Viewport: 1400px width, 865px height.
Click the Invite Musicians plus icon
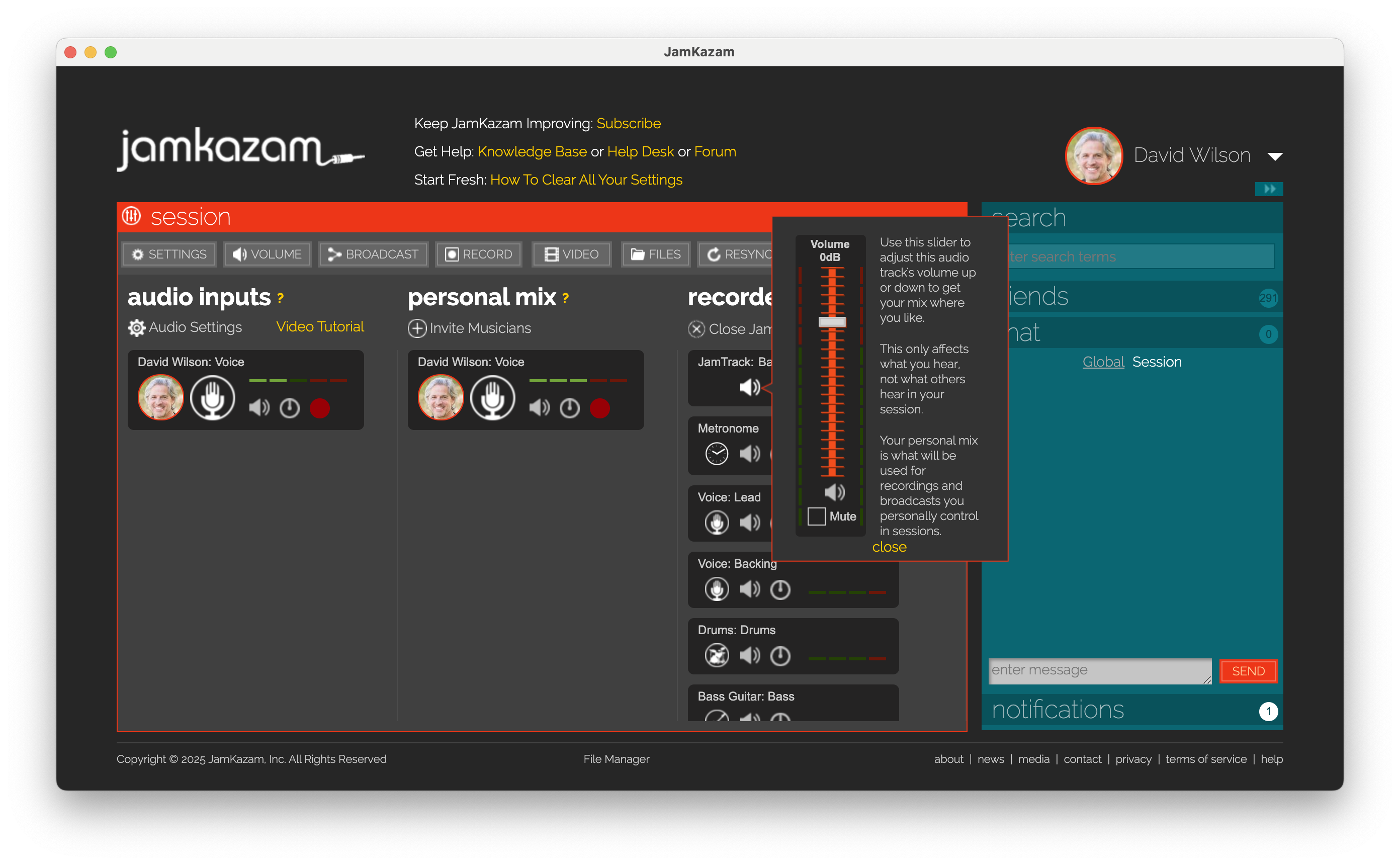tap(417, 328)
